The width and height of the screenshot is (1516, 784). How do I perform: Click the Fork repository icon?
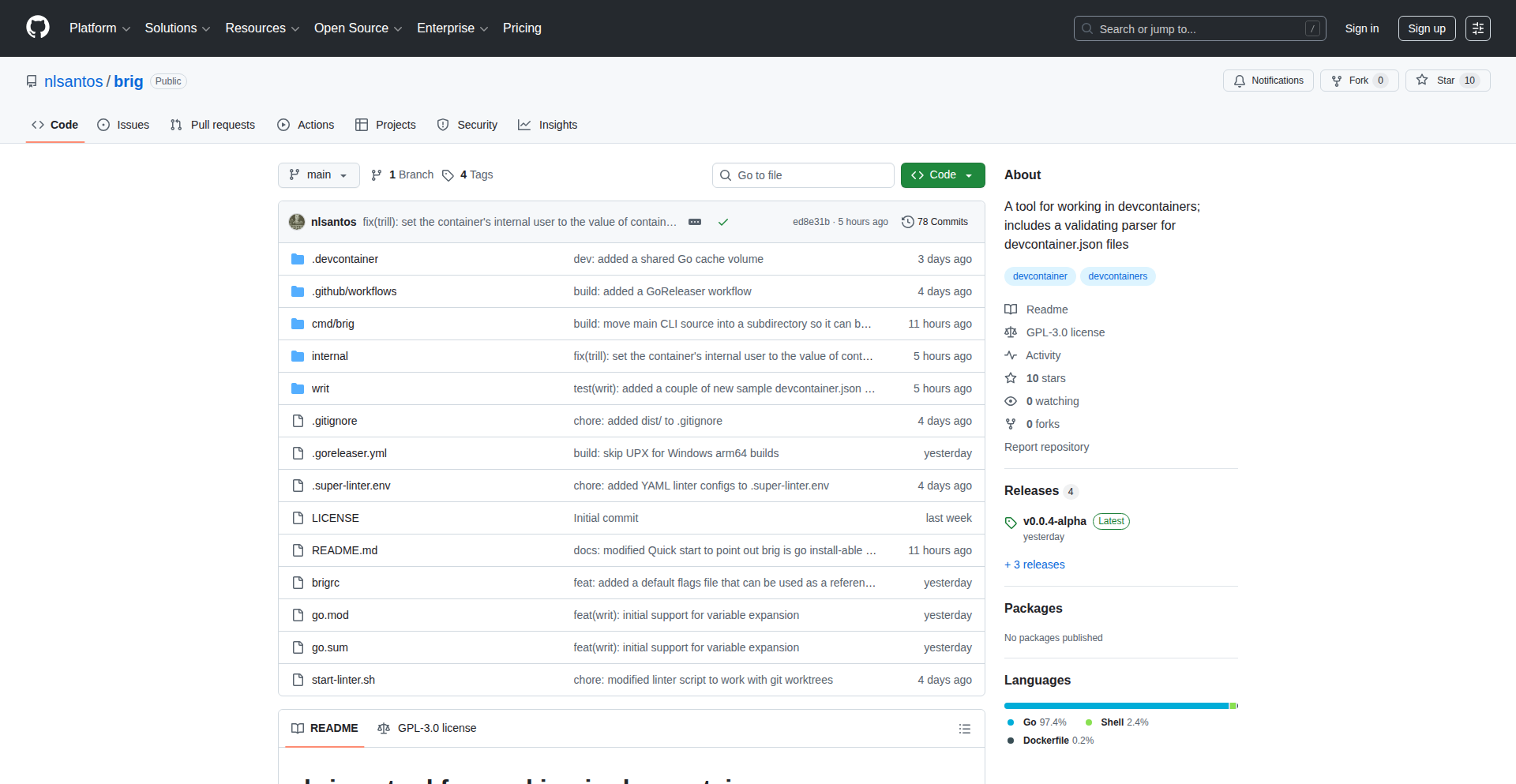click(x=1337, y=81)
